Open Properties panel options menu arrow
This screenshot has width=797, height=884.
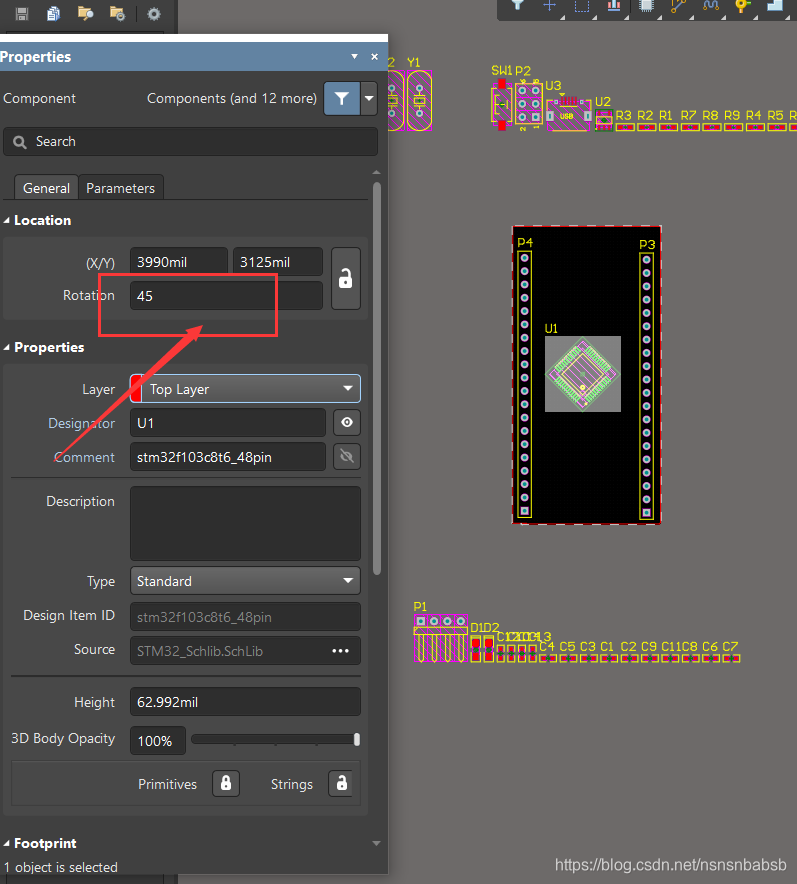tap(355, 56)
